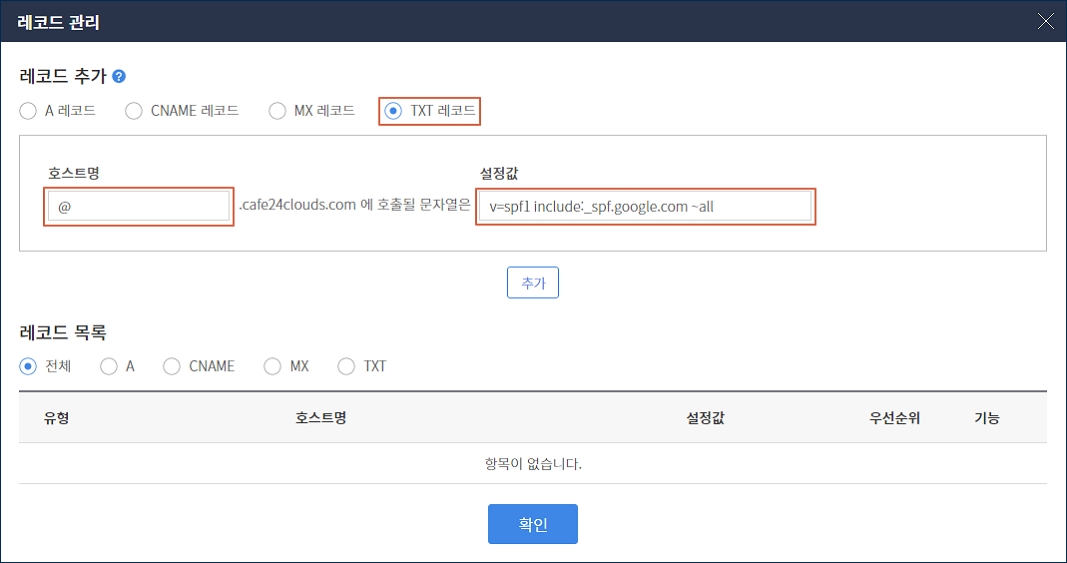The height and width of the screenshot is (563, 1067).
Task: Choose the CNAME 레코드 option
Action: (134, 111)
